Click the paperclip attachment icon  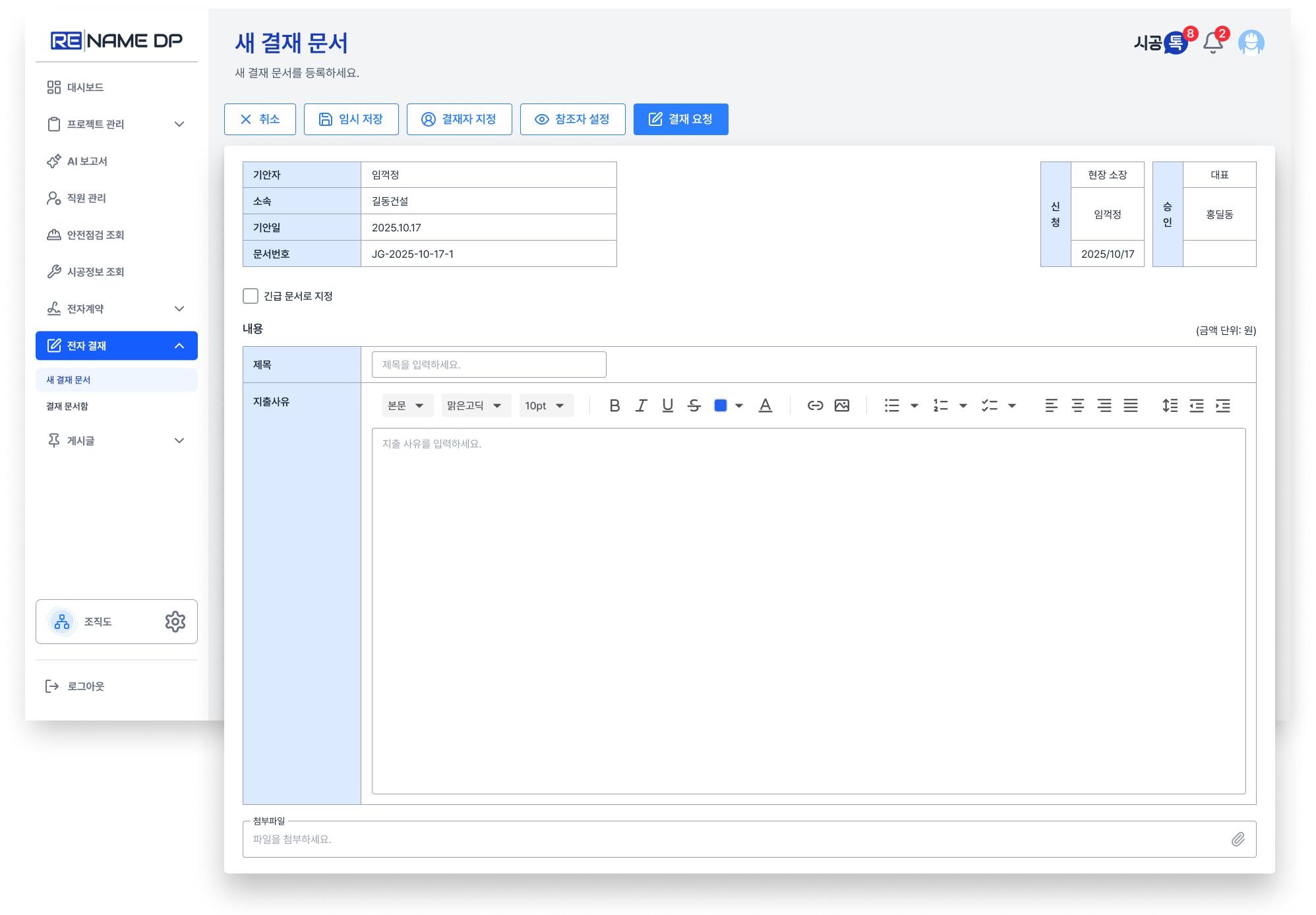click(x=1238, y=839)
